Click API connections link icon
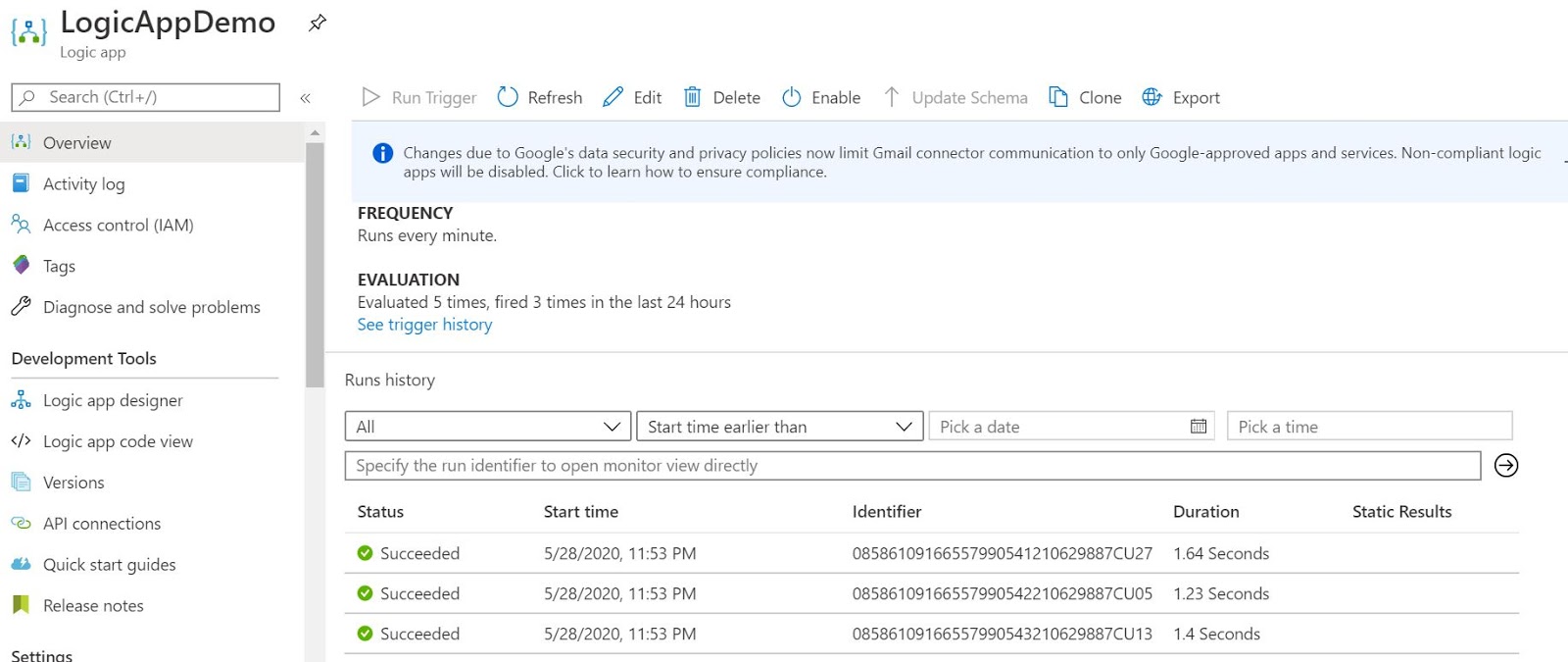This screenshot has height=662, width=1568. point(21,523)
